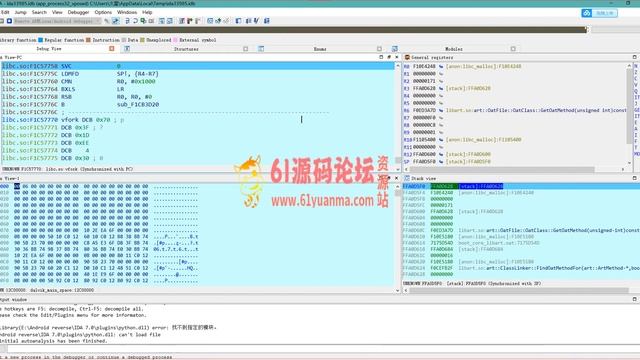Focus the command input field below Output window
This screenshot has height=360, width=640.
[x=323, y=349]
